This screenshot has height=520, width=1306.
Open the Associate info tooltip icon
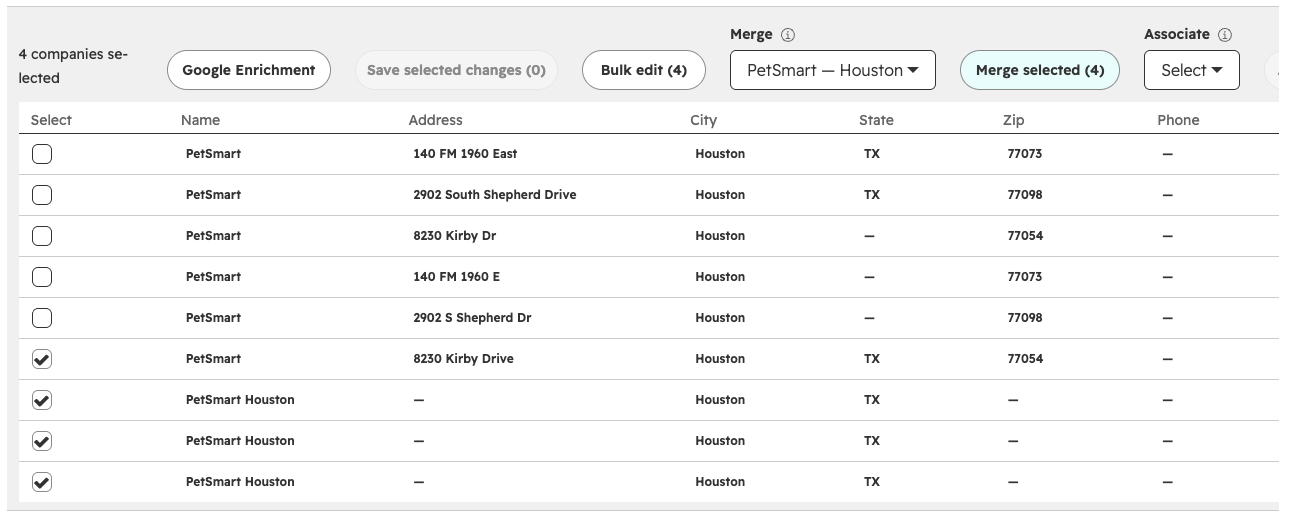point(1225,34)
